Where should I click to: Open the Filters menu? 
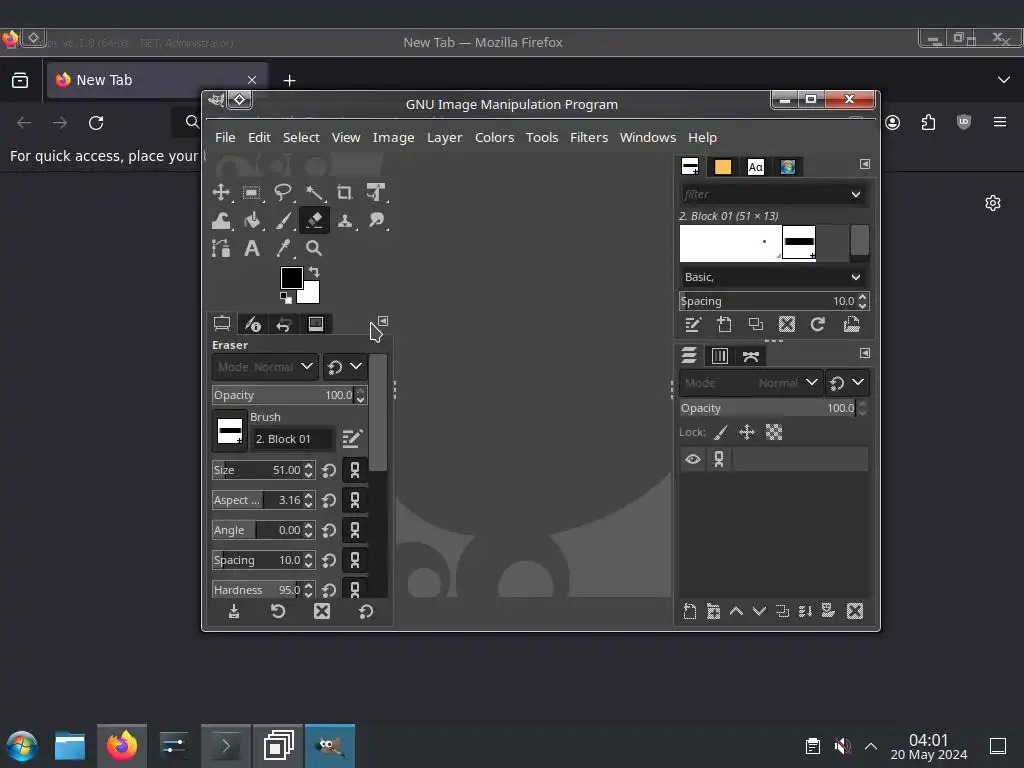click(x=588, y=138)
